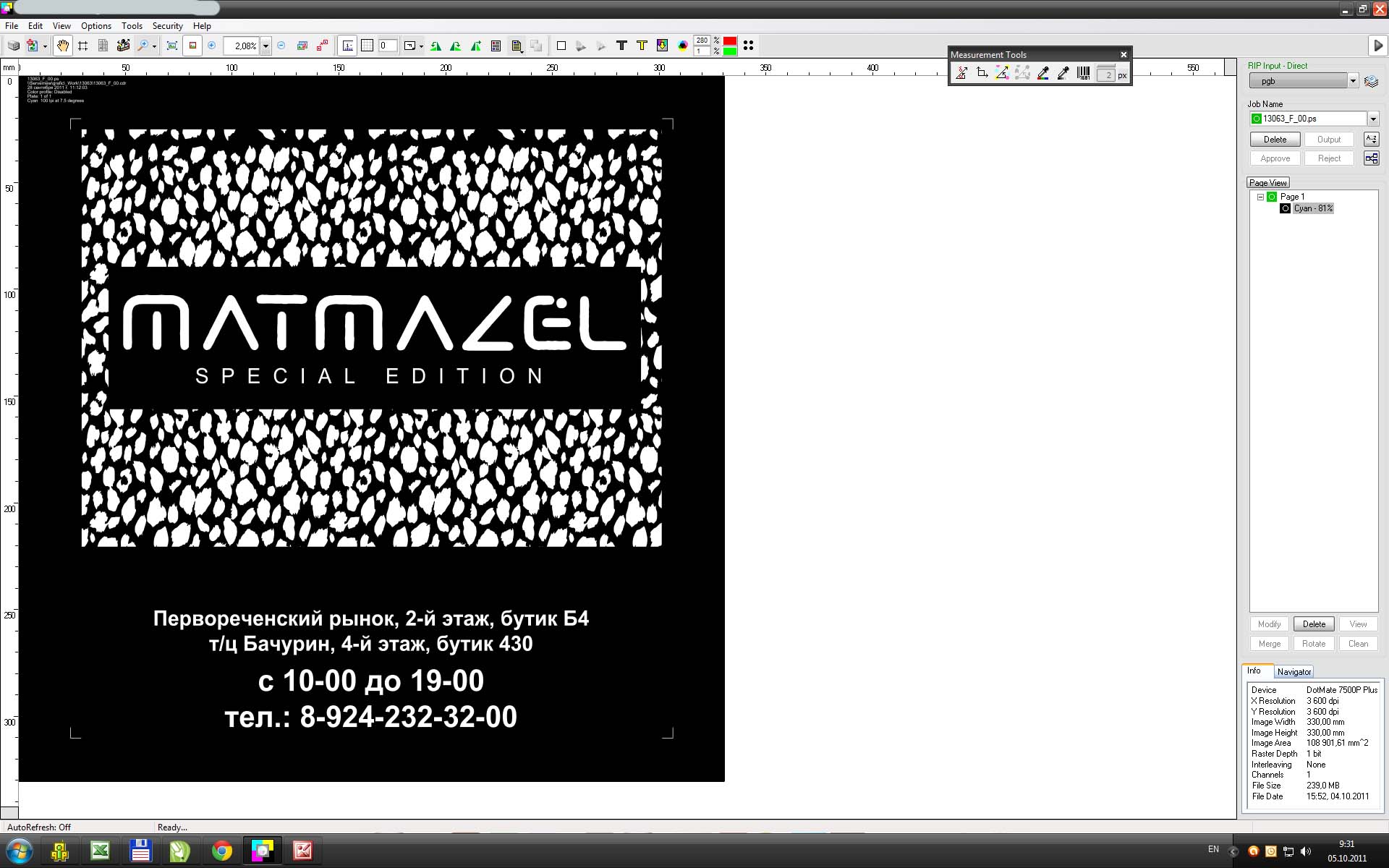Open dropdown beside the view mode icon
Viewport: 1389px width, 868px height.
point(421,46)
